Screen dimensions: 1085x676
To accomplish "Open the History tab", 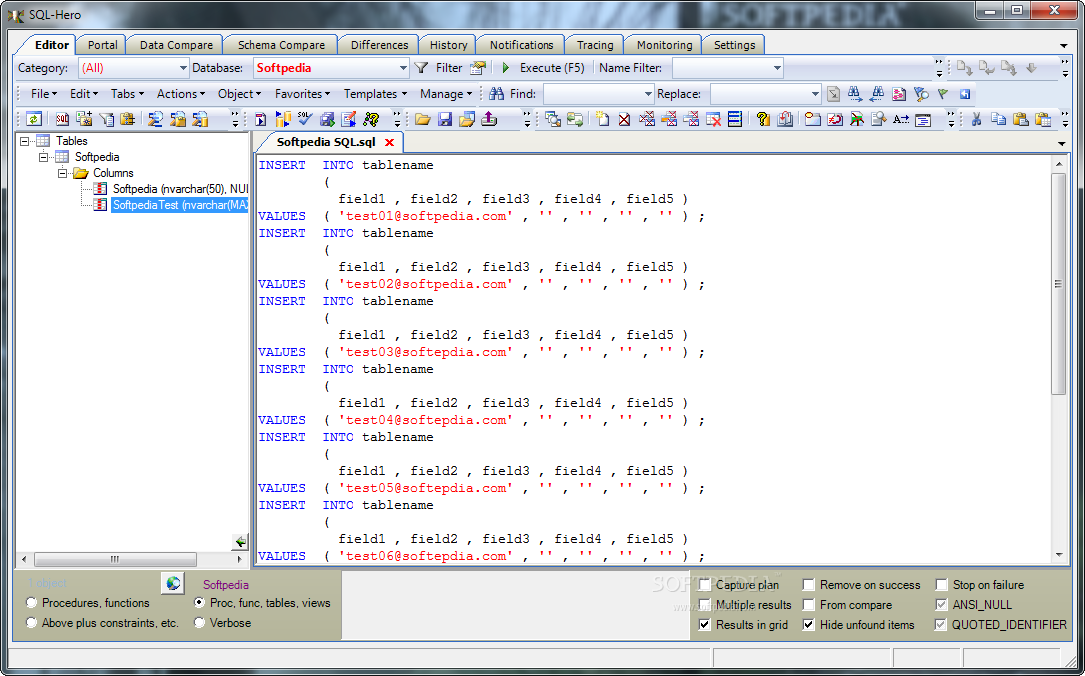I will tap(448, 45).
